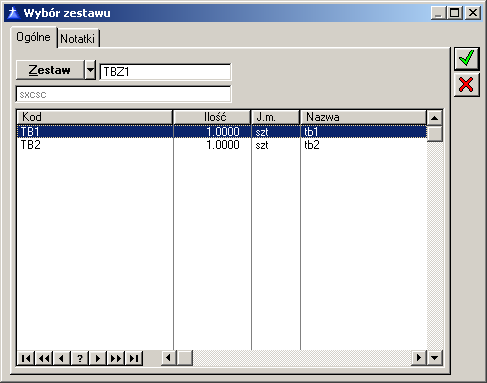Jump to the last record
This screenshot has height=383, width=487.
pos(134,358)
